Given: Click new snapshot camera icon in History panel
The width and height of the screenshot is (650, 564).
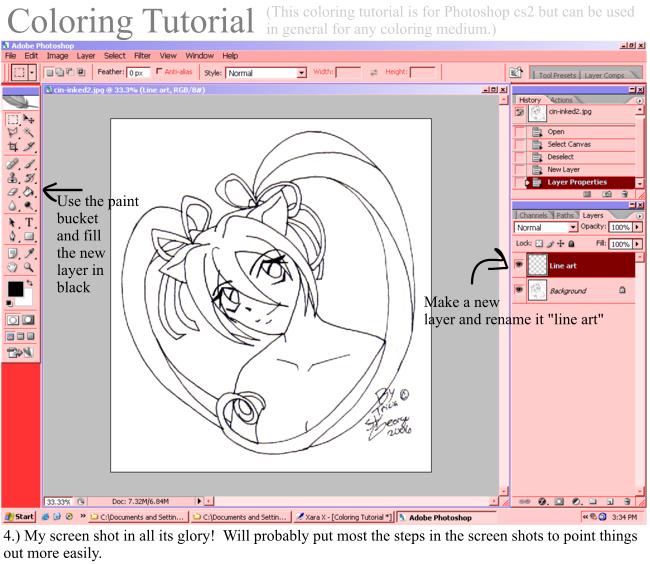Looking at the screenshot, I should coord(607,194).
